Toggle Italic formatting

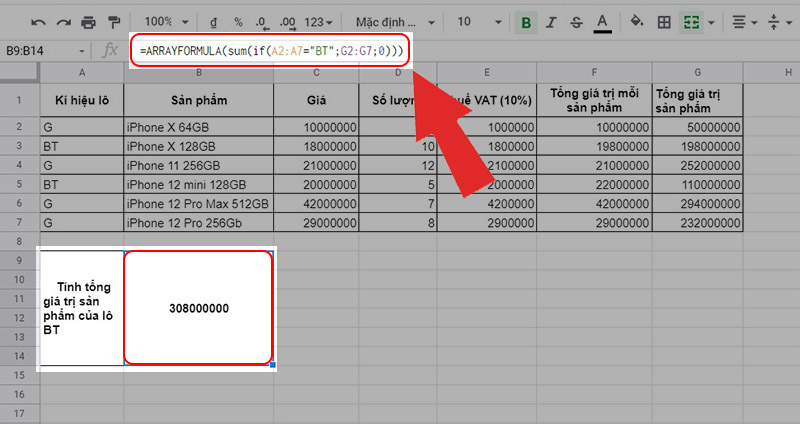tap(551, 21)
